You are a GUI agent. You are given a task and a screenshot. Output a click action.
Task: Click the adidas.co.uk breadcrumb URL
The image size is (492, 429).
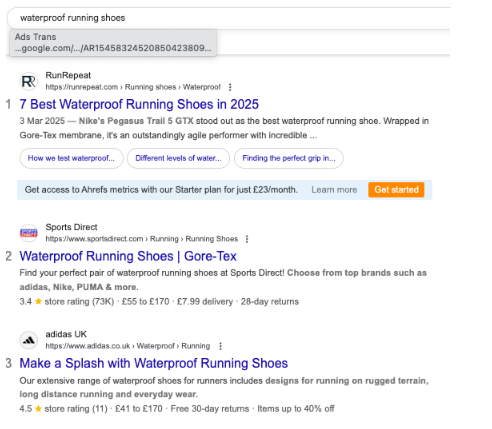[128, 346]
